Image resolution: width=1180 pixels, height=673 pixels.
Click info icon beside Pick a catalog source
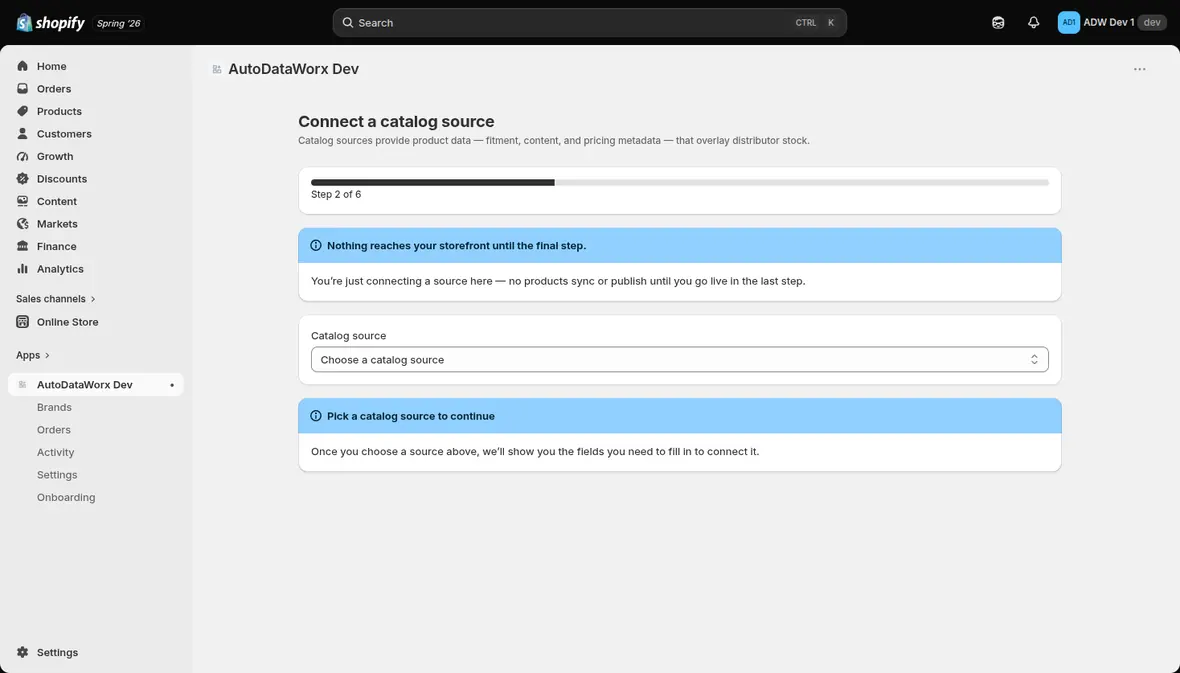coord(316,416)
